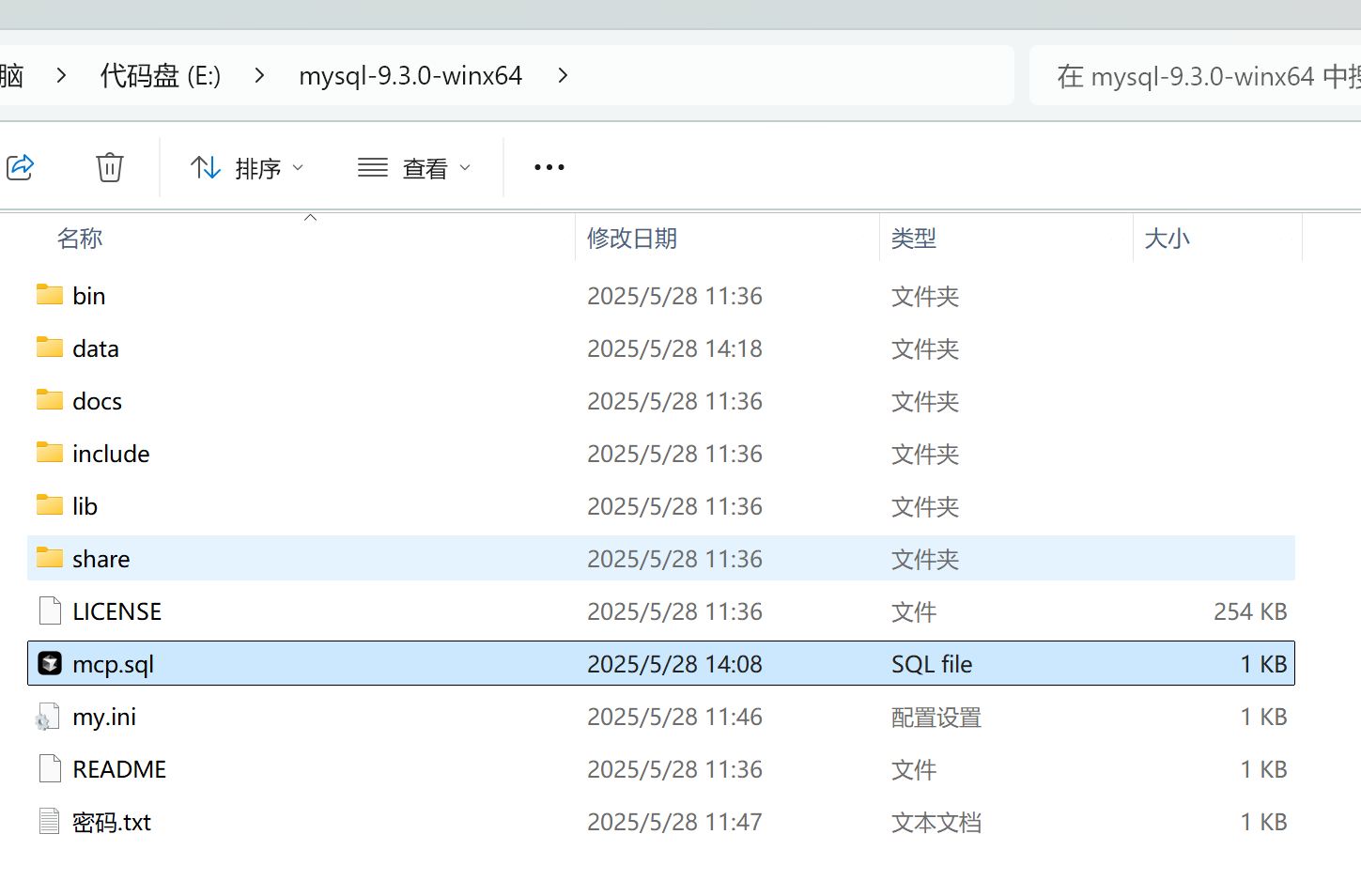Screen dimensions: 1361x896
Task: Click the share folder icon
Action: tap(50, 558)
